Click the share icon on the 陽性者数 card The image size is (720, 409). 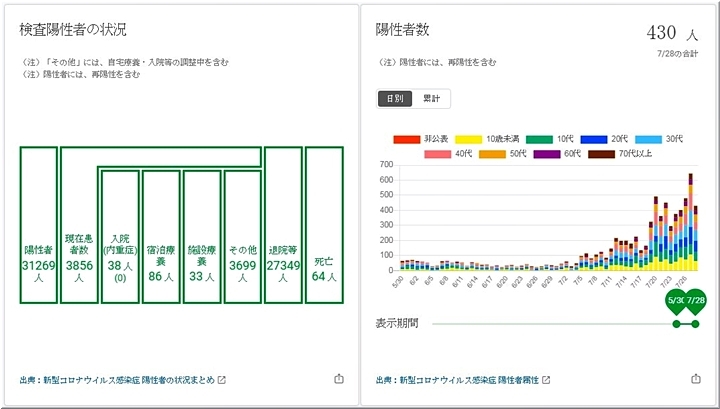(x=695, y=379)
